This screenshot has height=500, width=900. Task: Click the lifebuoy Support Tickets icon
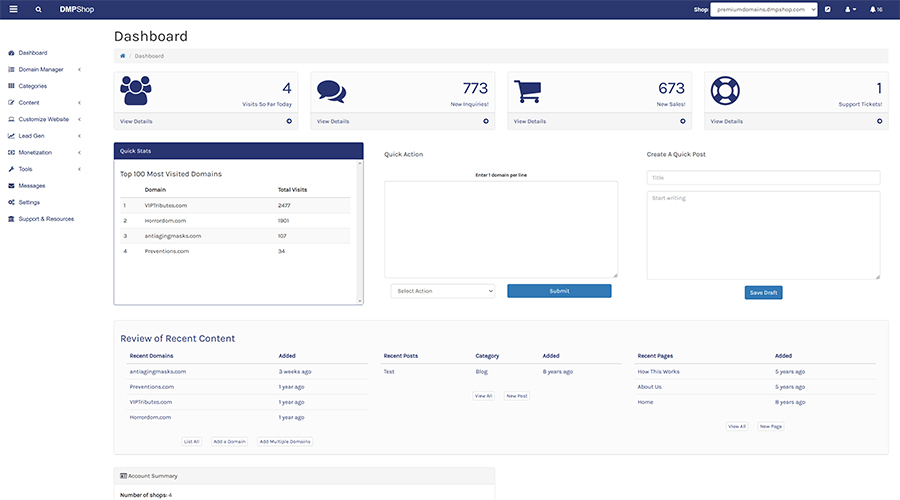coord(725,91)
